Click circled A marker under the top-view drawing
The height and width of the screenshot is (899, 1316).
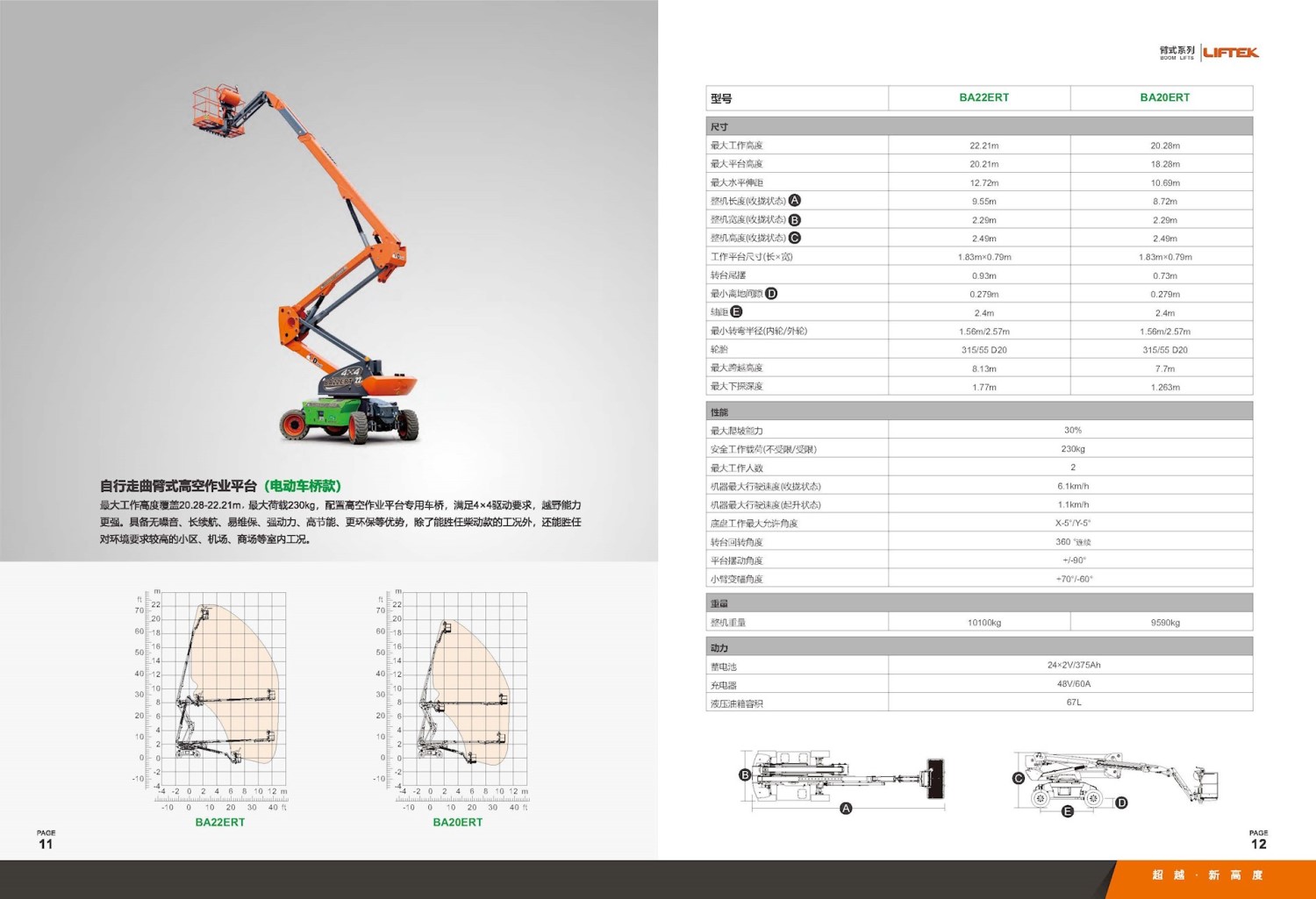click(846, 808)
